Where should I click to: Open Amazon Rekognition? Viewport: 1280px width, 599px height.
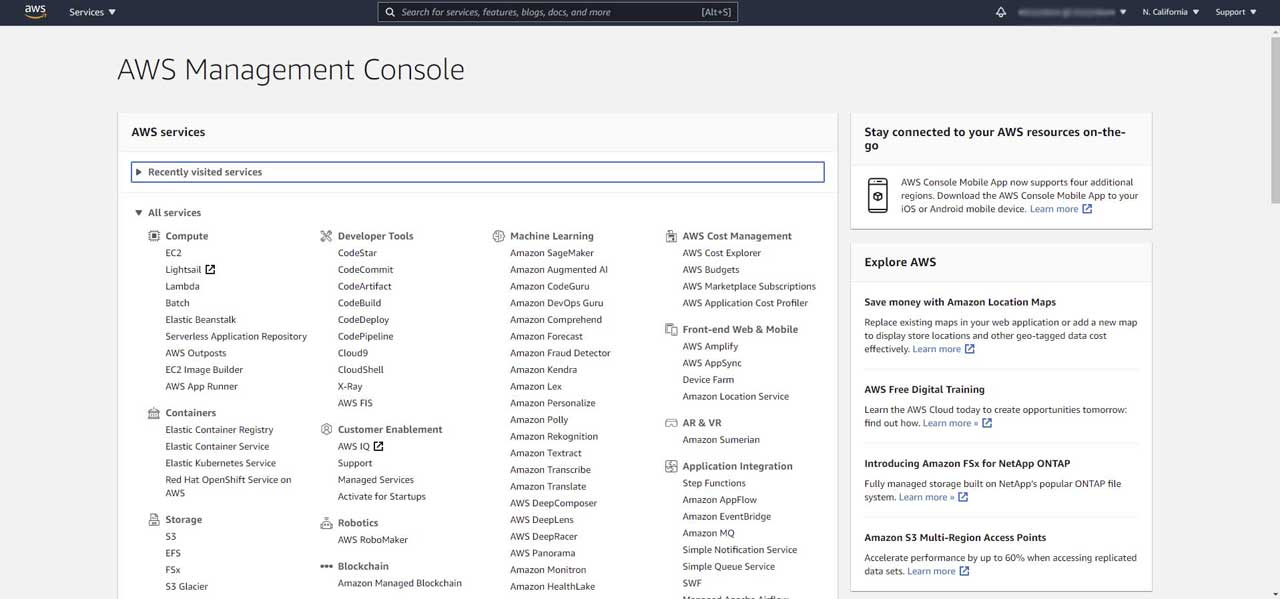[554, 436]
